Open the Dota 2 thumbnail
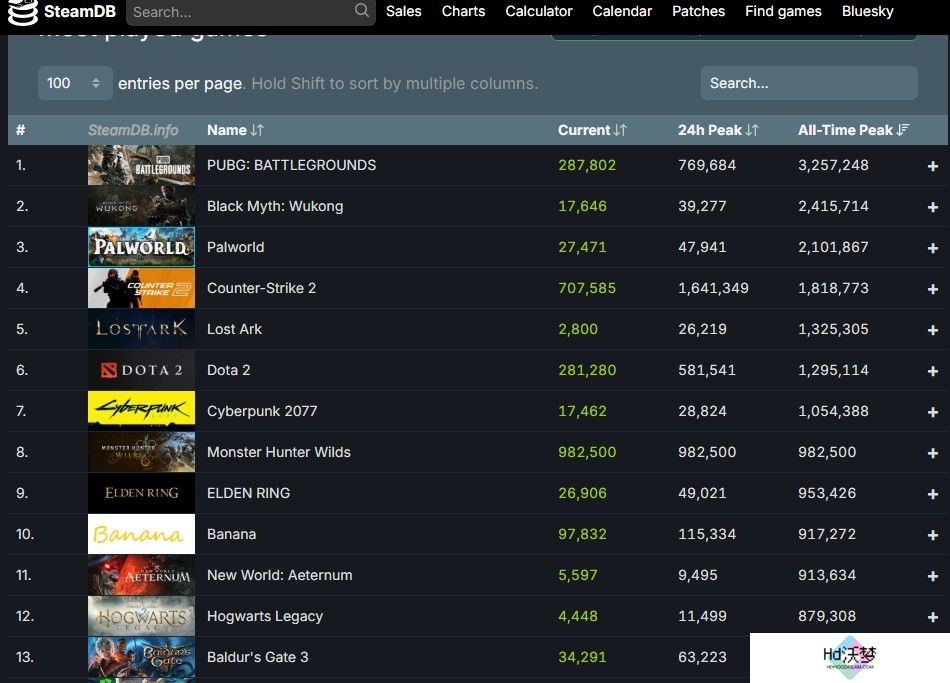Image resolution: width=950 pixels, height=683 pixels. point(141,370)
